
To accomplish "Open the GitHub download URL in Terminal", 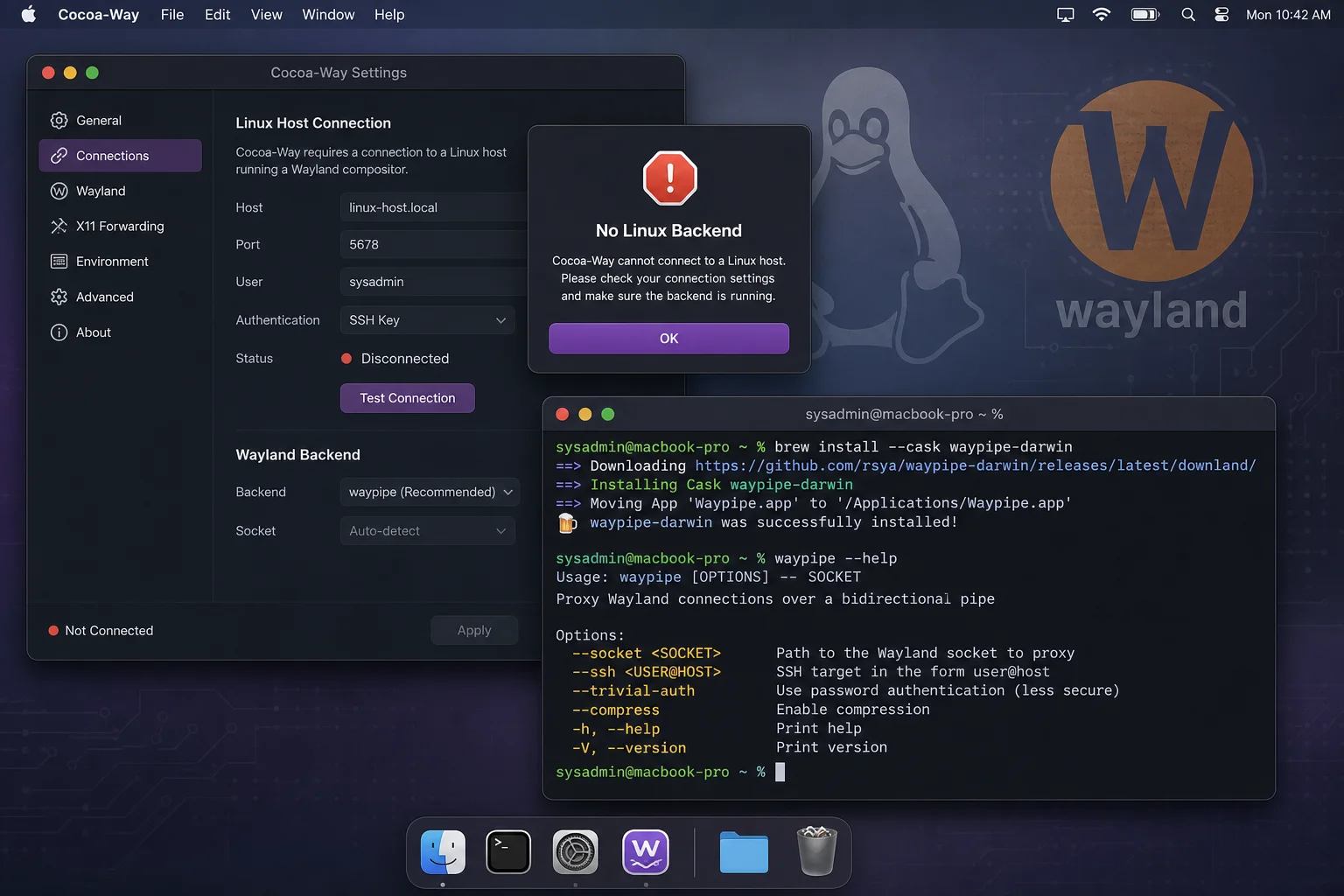I will coord(976,465).
